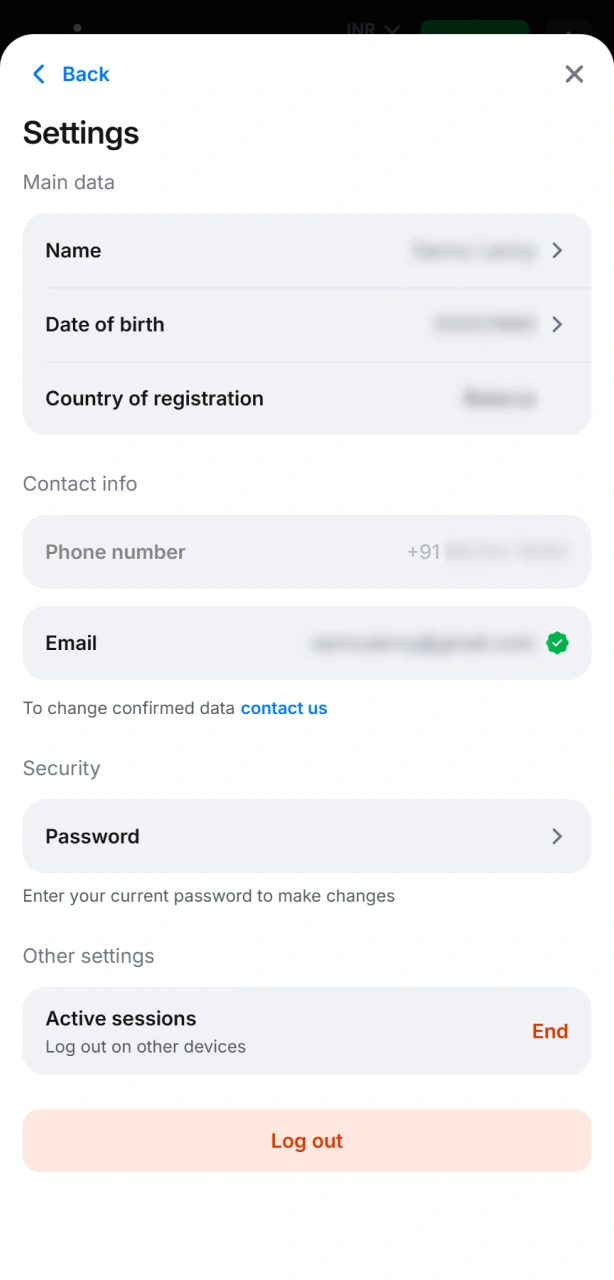Click the X icon to close Settings

click(x=574, y=74)
